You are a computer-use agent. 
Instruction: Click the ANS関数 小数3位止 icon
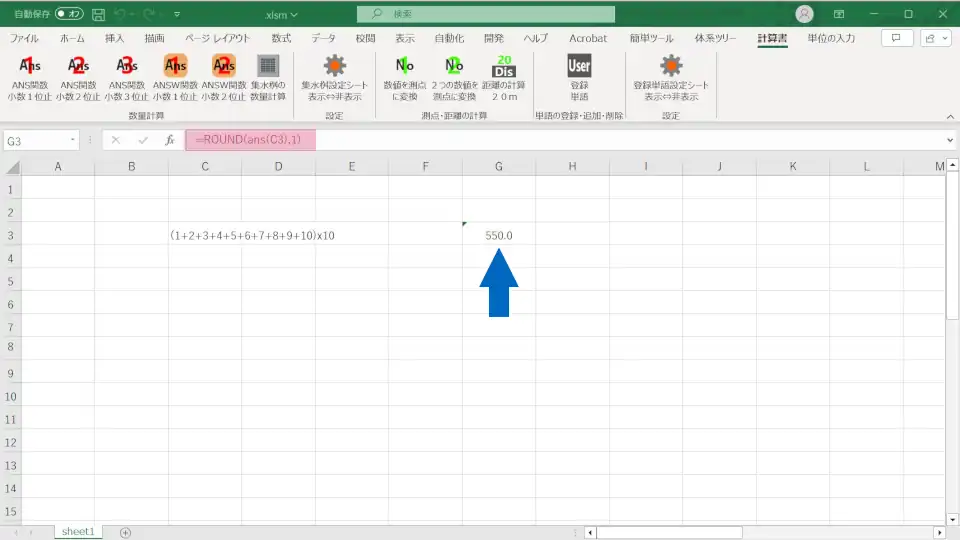[x=127, y=67]
